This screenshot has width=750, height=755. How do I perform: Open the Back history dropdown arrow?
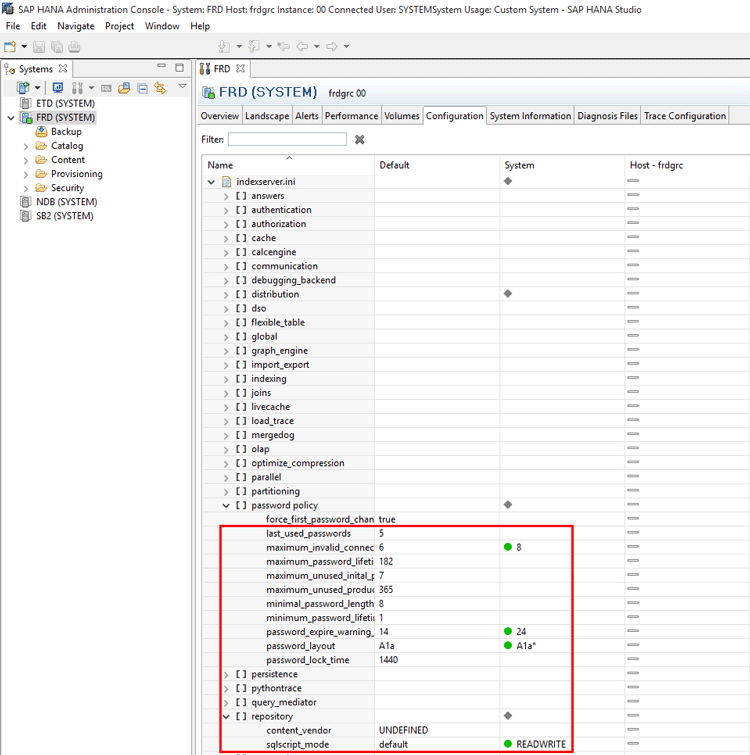coord(316,46)
